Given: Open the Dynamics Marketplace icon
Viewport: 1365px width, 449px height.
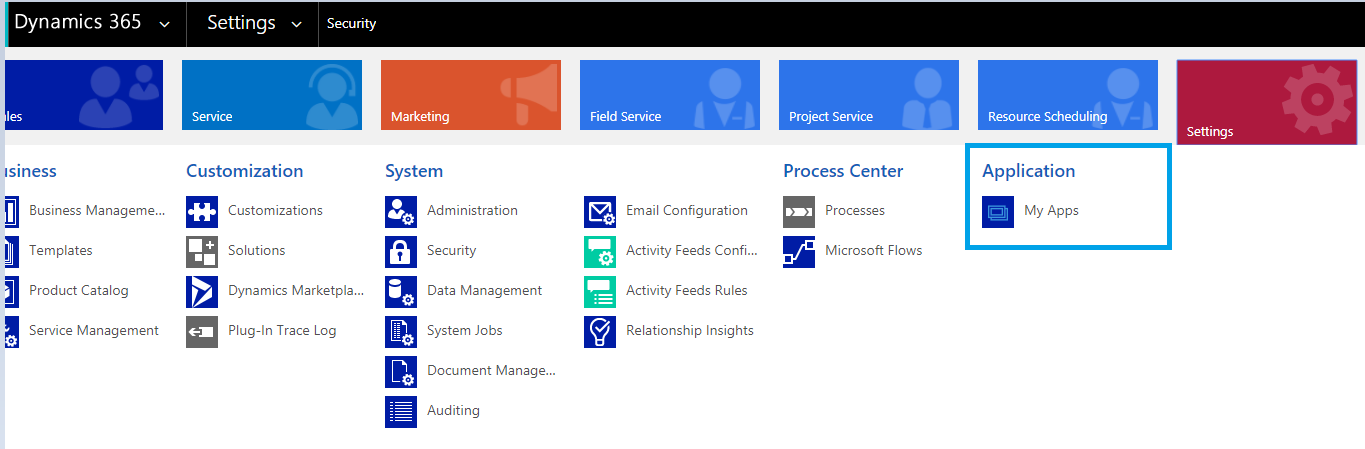Looking at the screenshot, I should click(202, 291).
